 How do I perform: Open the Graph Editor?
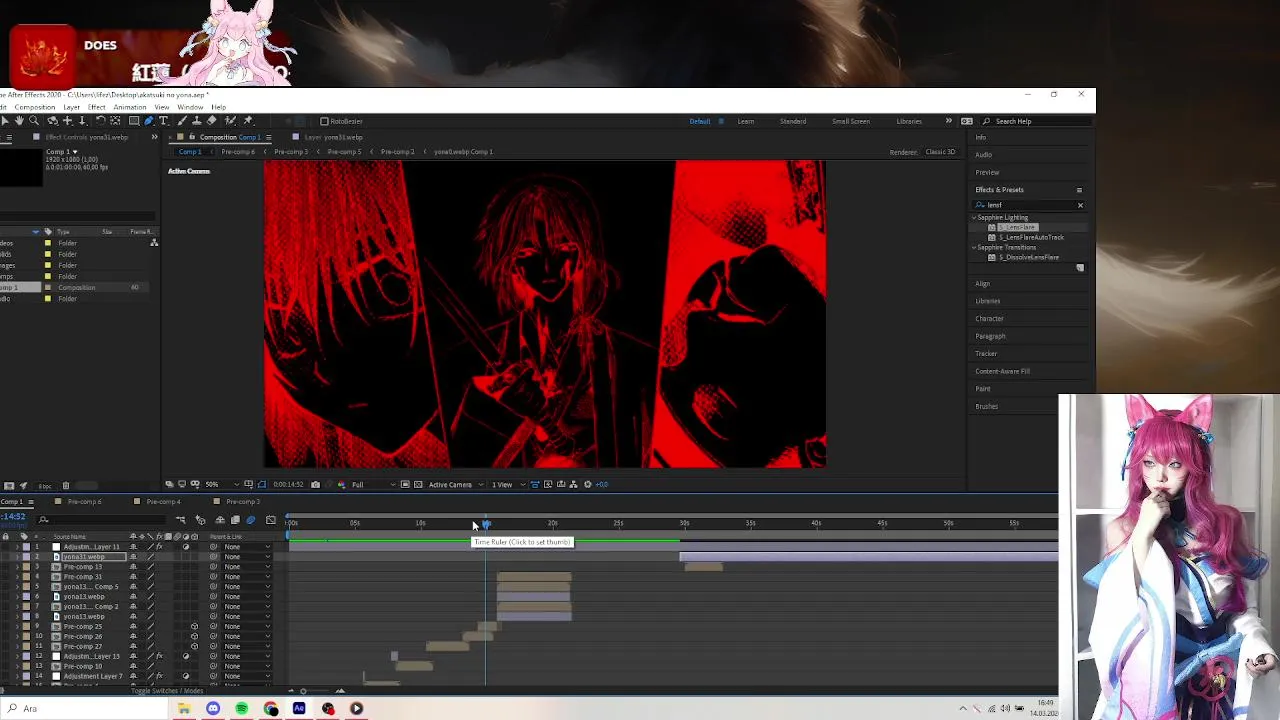click(271, 520)
